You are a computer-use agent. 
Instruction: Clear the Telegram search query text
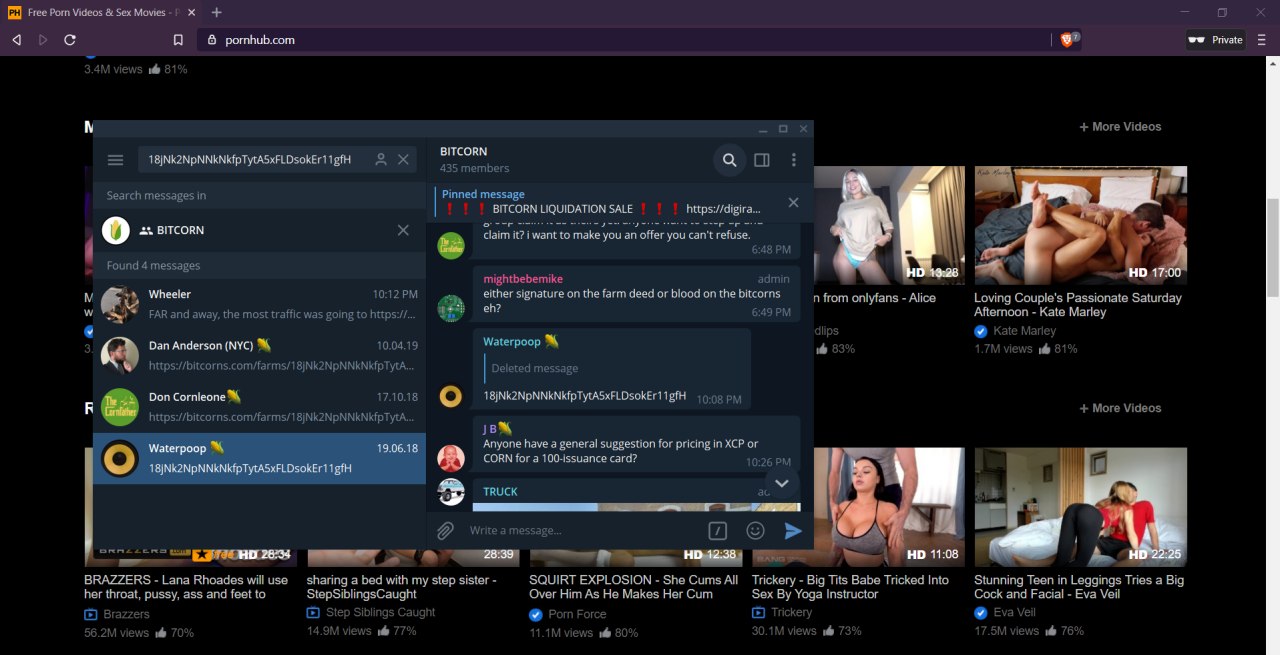point(403,160)
